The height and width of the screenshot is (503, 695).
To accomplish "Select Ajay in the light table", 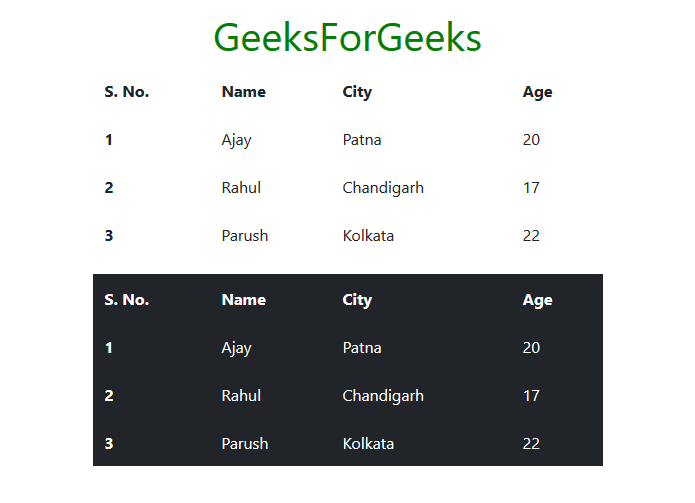I will [236, 140].
